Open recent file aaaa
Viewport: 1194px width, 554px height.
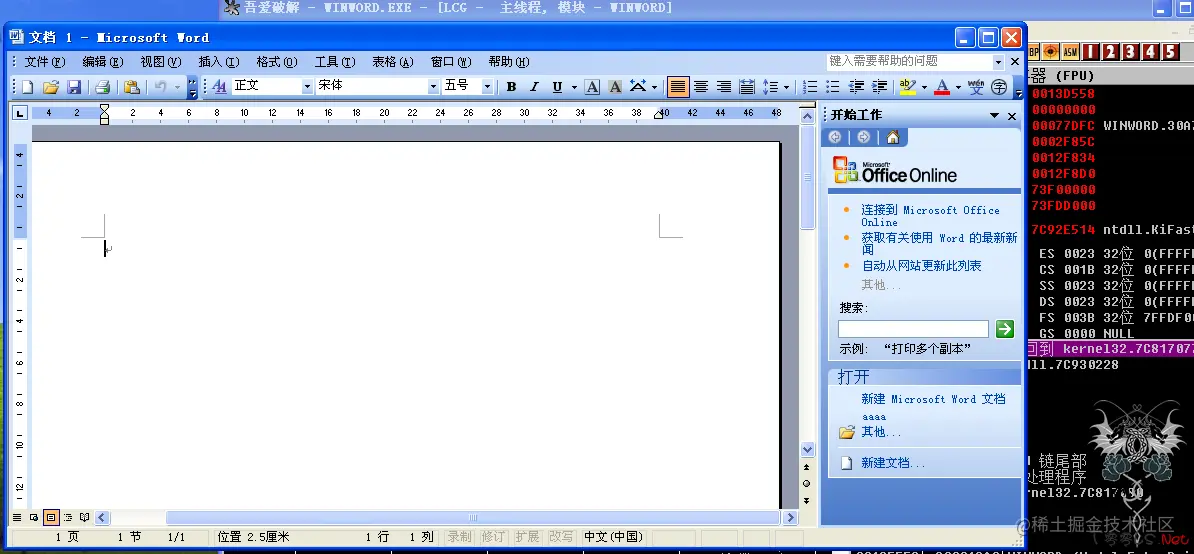coord(873,417)
